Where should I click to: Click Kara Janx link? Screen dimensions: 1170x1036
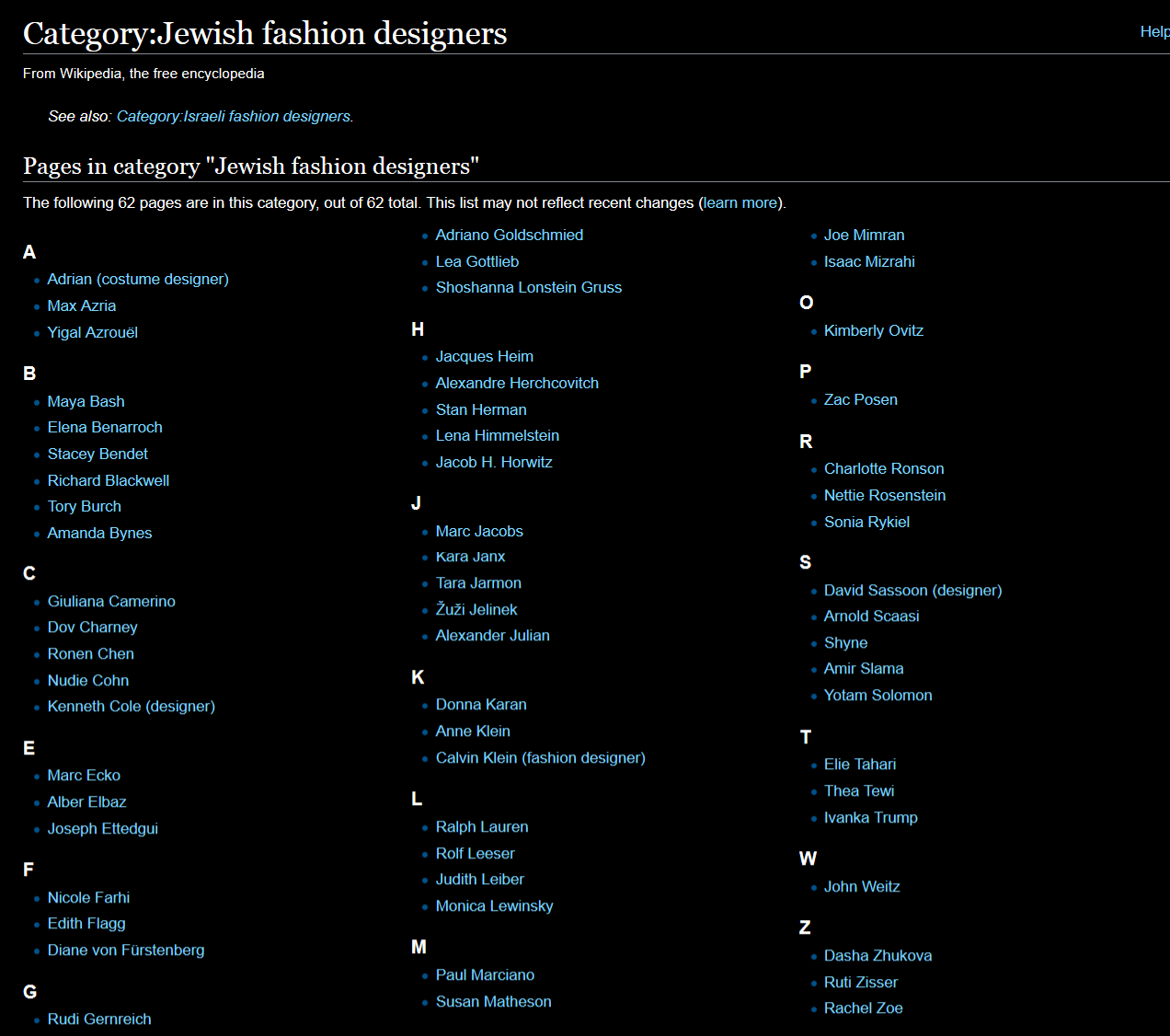(x=471, y=557)
